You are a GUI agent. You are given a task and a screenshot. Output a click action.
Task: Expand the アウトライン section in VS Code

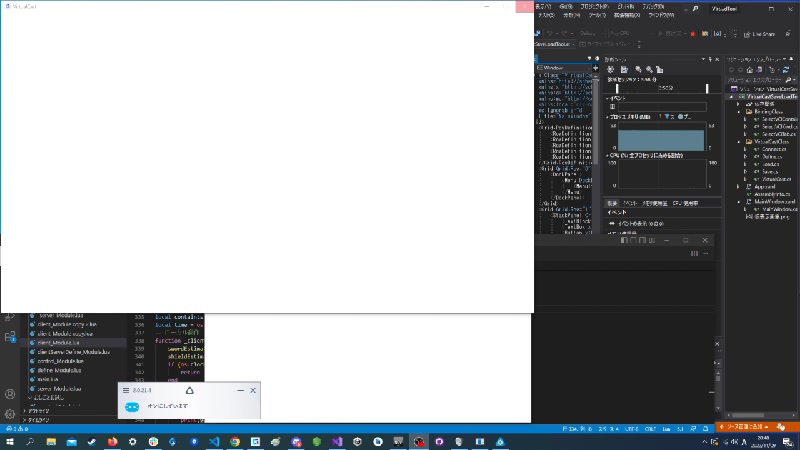(x=38, y=411)
